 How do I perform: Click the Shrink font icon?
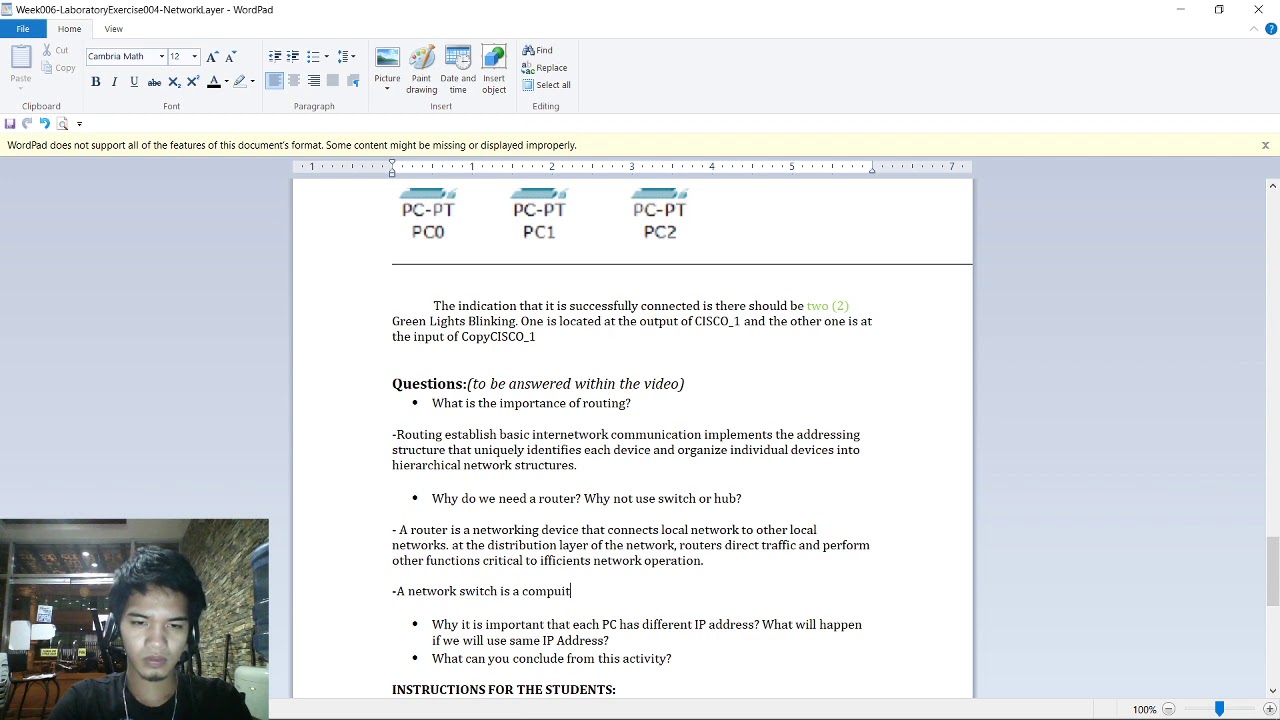pos(230,56)
